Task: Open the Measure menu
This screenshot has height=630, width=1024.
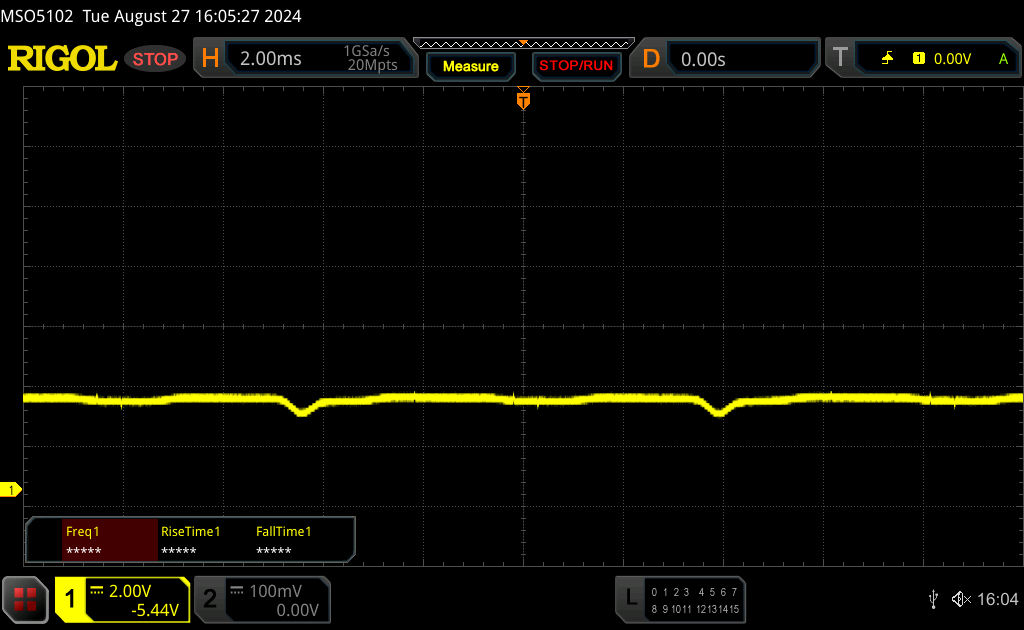Action: coord(471,66)
